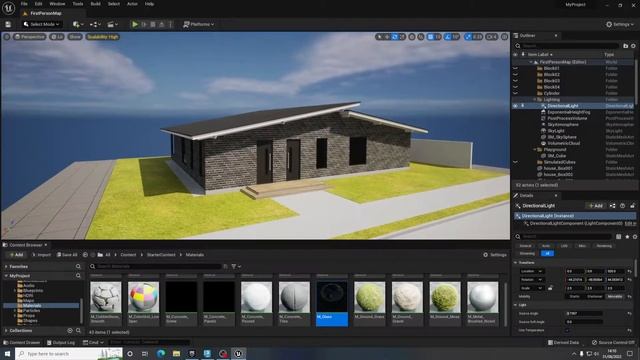Open Microsoft Edge from the taskbar

pyautogui.click(x=161, y=353)
